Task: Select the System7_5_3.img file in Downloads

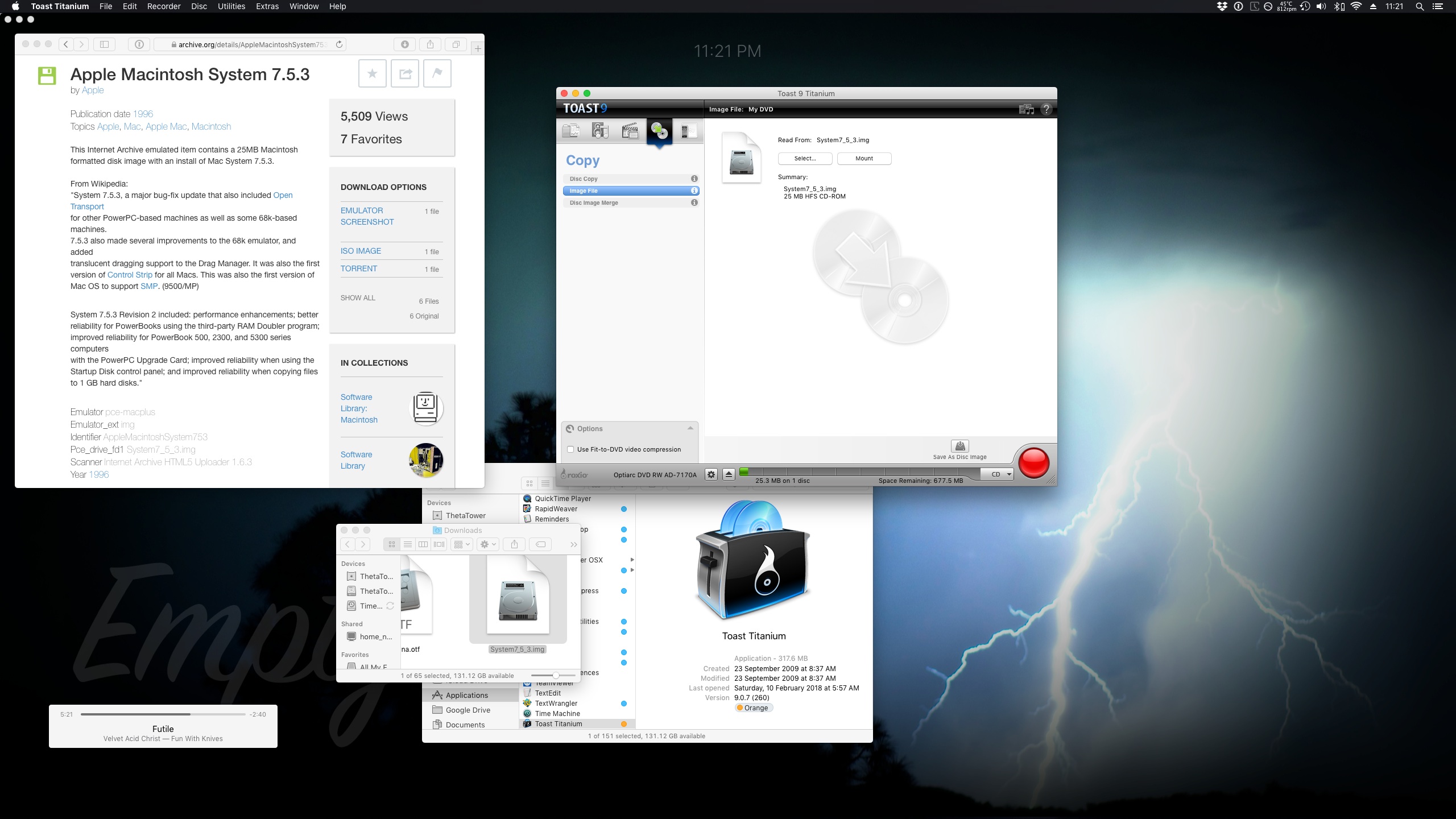Action: (x=518, y=603)
